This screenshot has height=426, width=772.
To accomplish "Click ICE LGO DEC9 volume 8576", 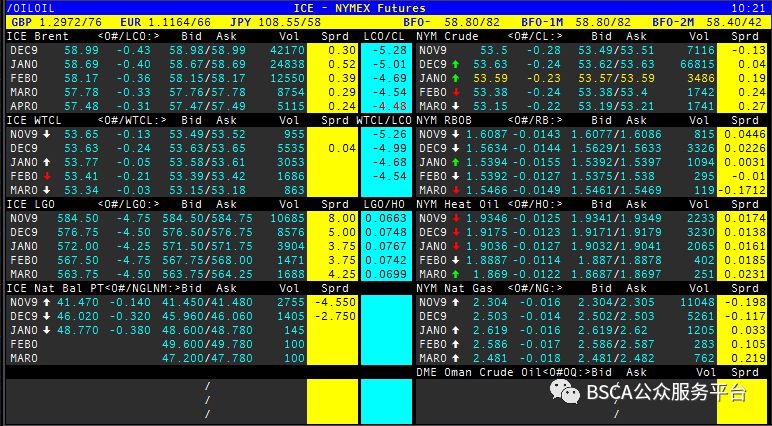I will click(x=290, y=232).
